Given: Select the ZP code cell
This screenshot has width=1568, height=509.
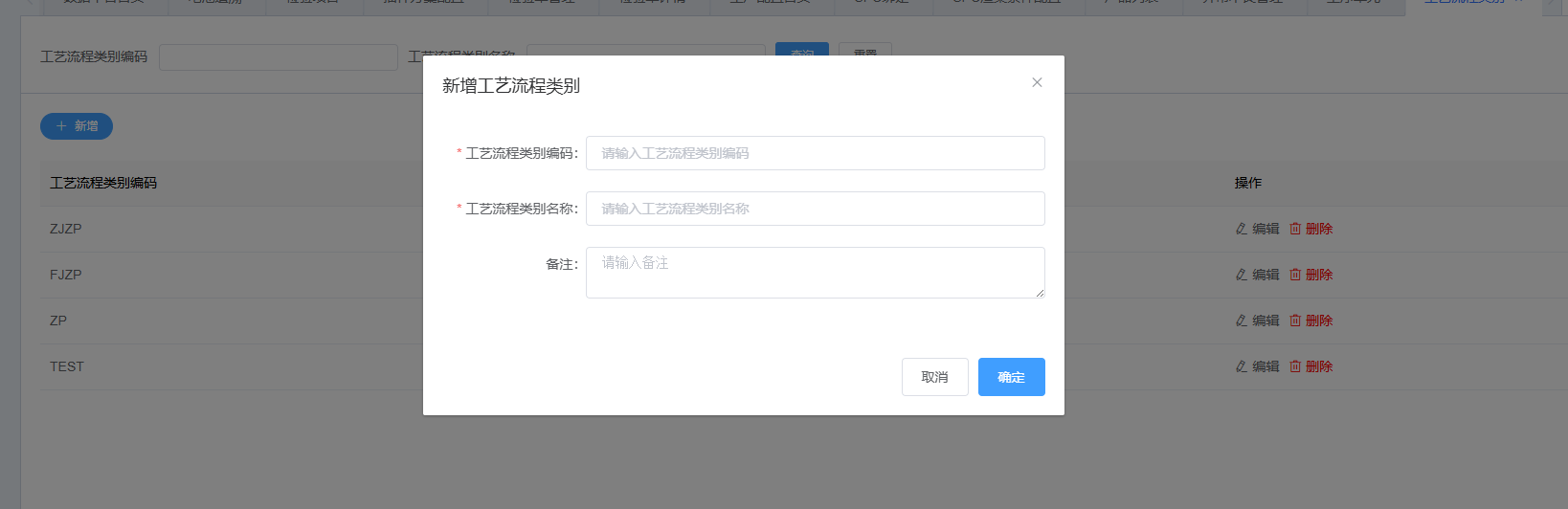Looking at the screenshot, I should (58, 321).
